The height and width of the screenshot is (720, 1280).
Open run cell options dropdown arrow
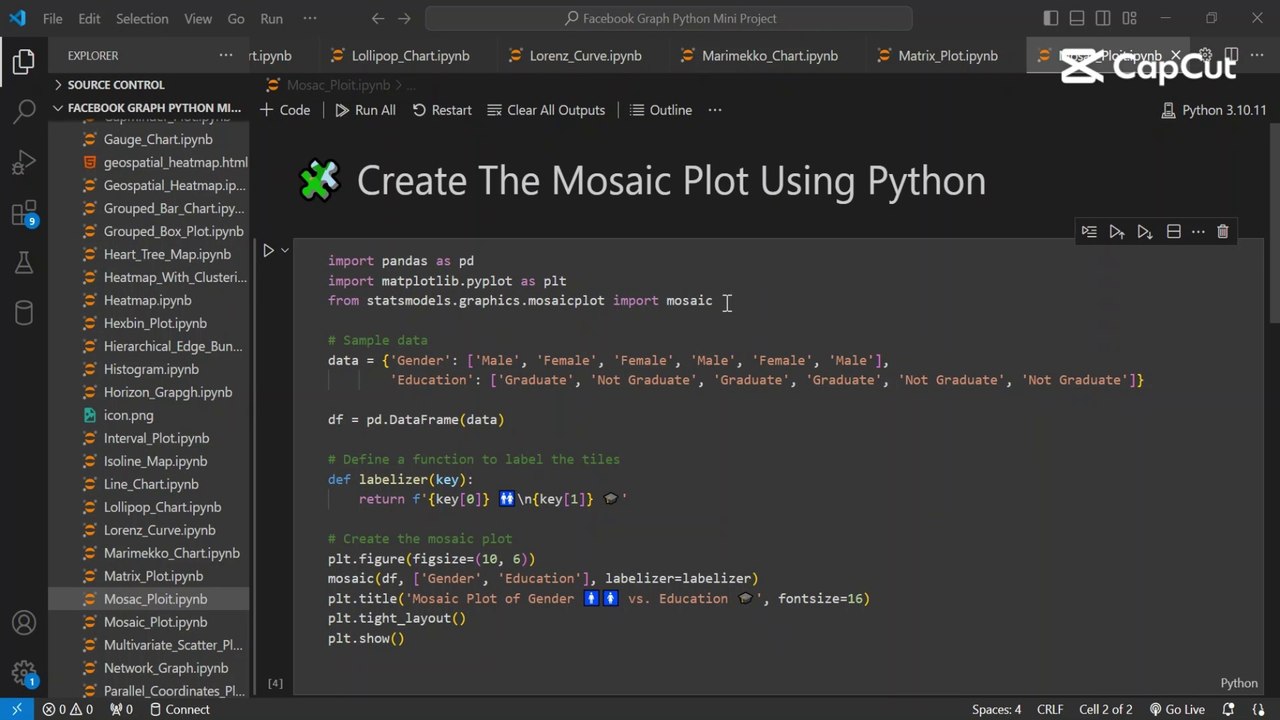(x=285, y=251)
